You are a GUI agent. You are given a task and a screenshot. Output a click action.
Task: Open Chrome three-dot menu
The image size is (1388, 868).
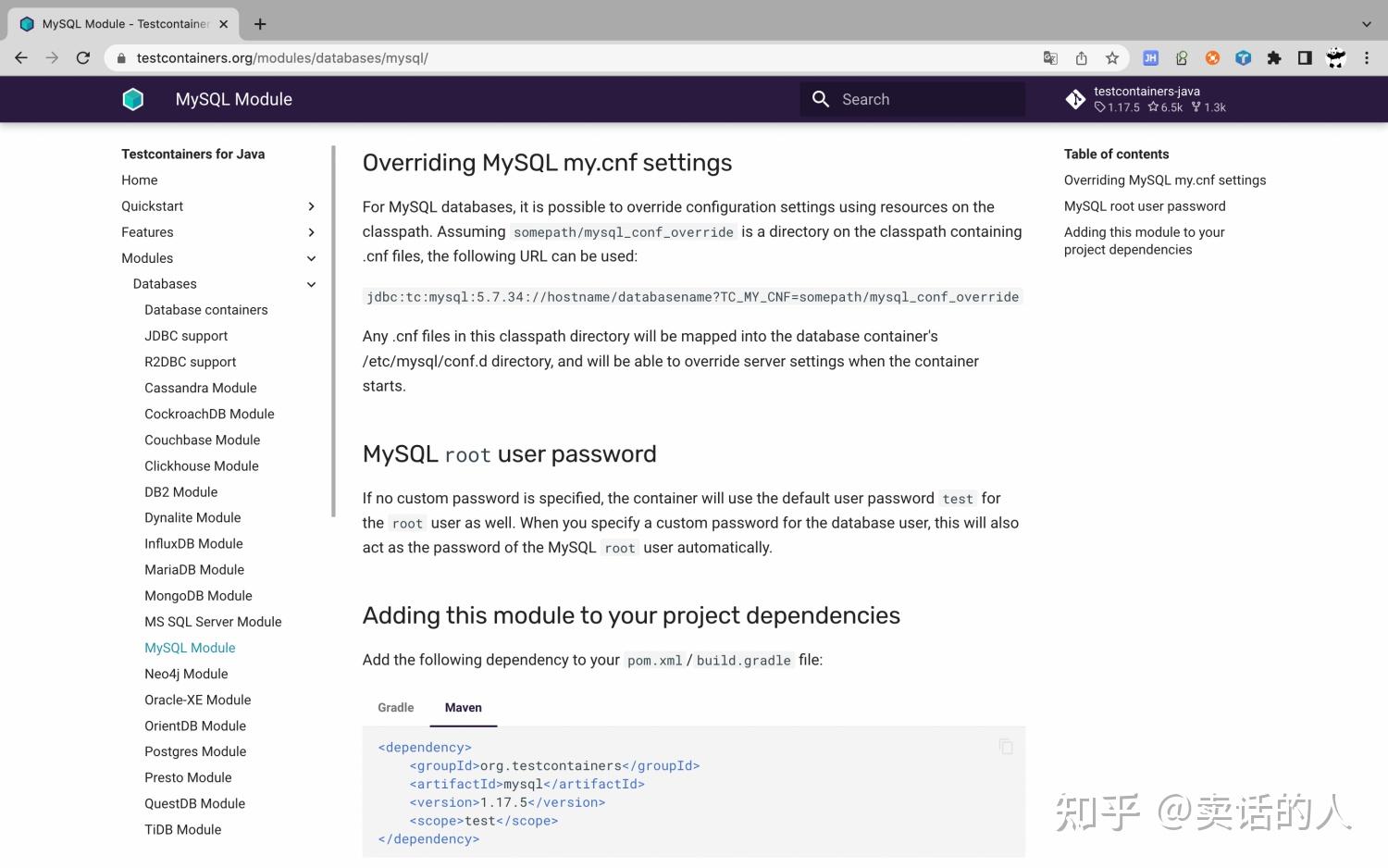(x=1367, y=58)
